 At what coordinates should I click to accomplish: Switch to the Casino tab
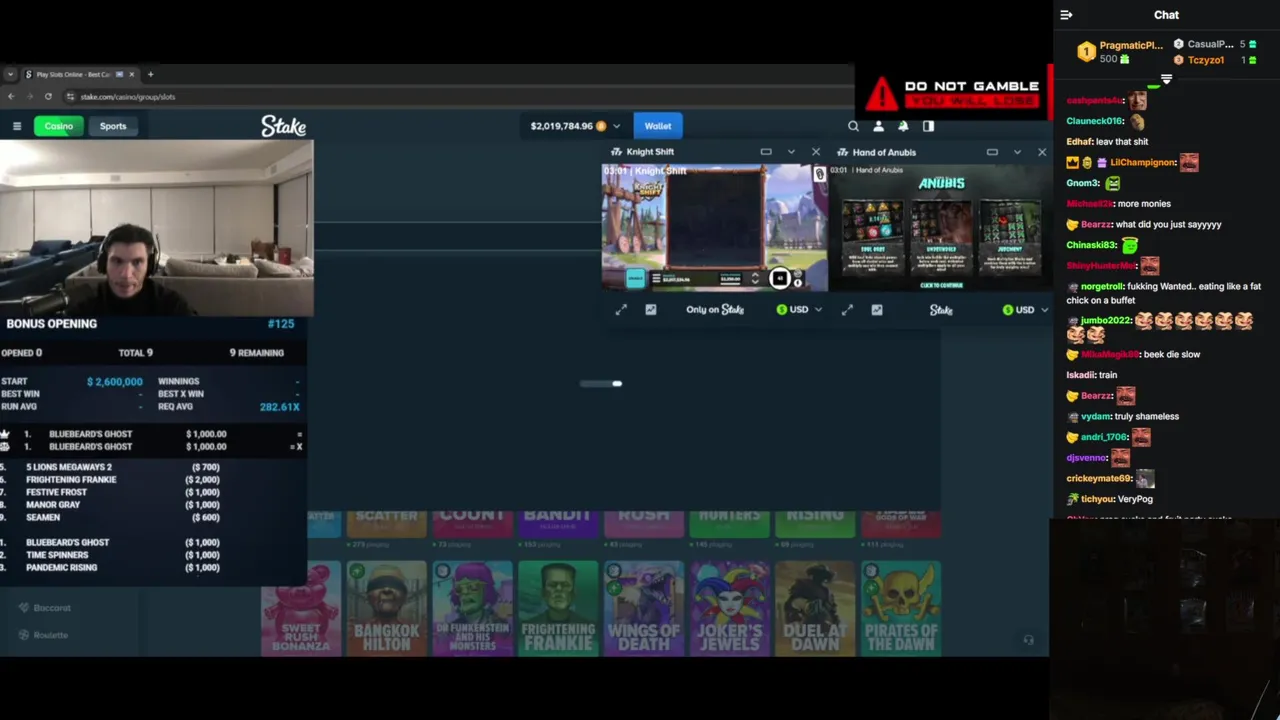pyautogui.click(x=58, y=126)
